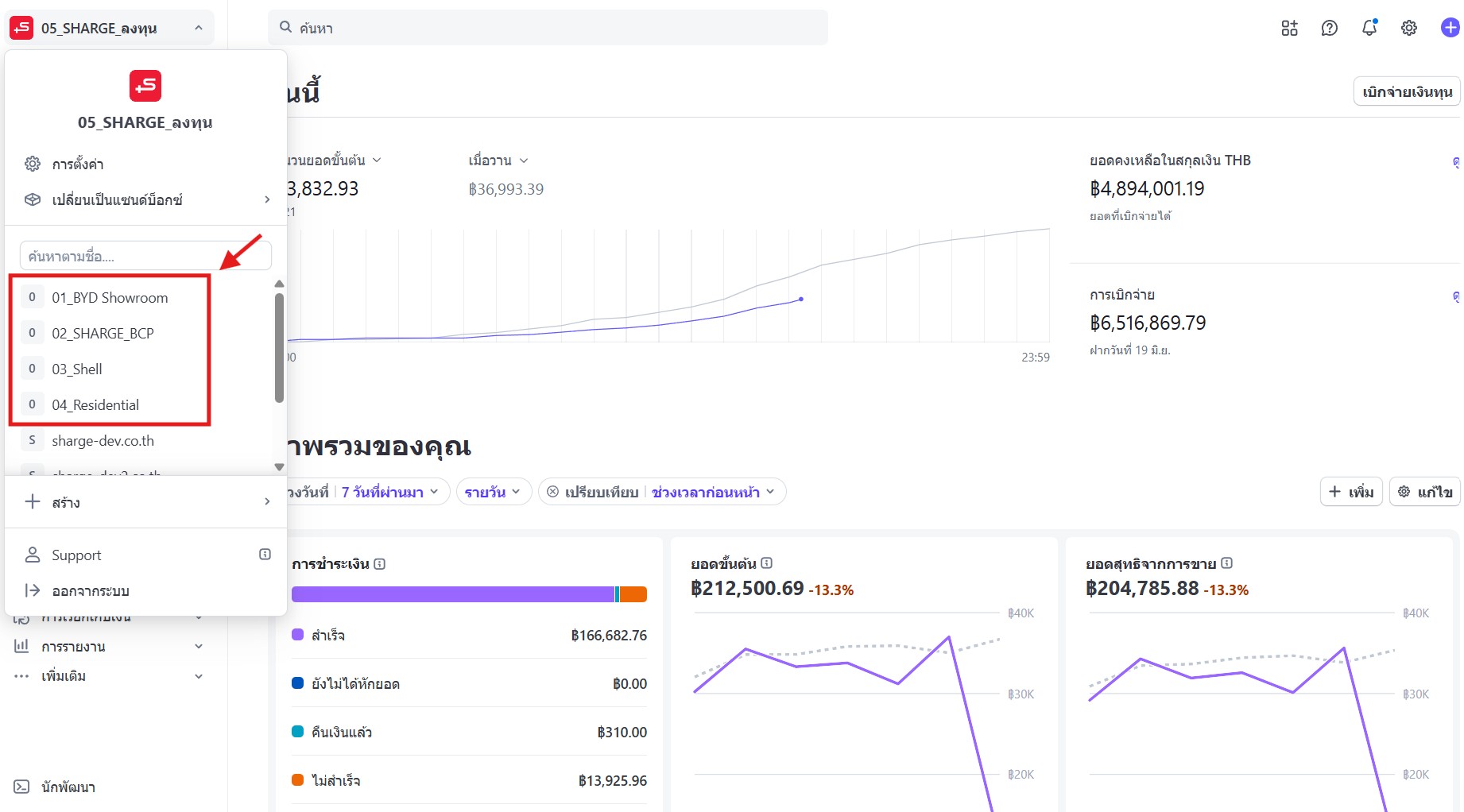This screenshot has width=1464, height=812.
Task: Open the notifications bell icon
Action: (x=1369, y=29)
